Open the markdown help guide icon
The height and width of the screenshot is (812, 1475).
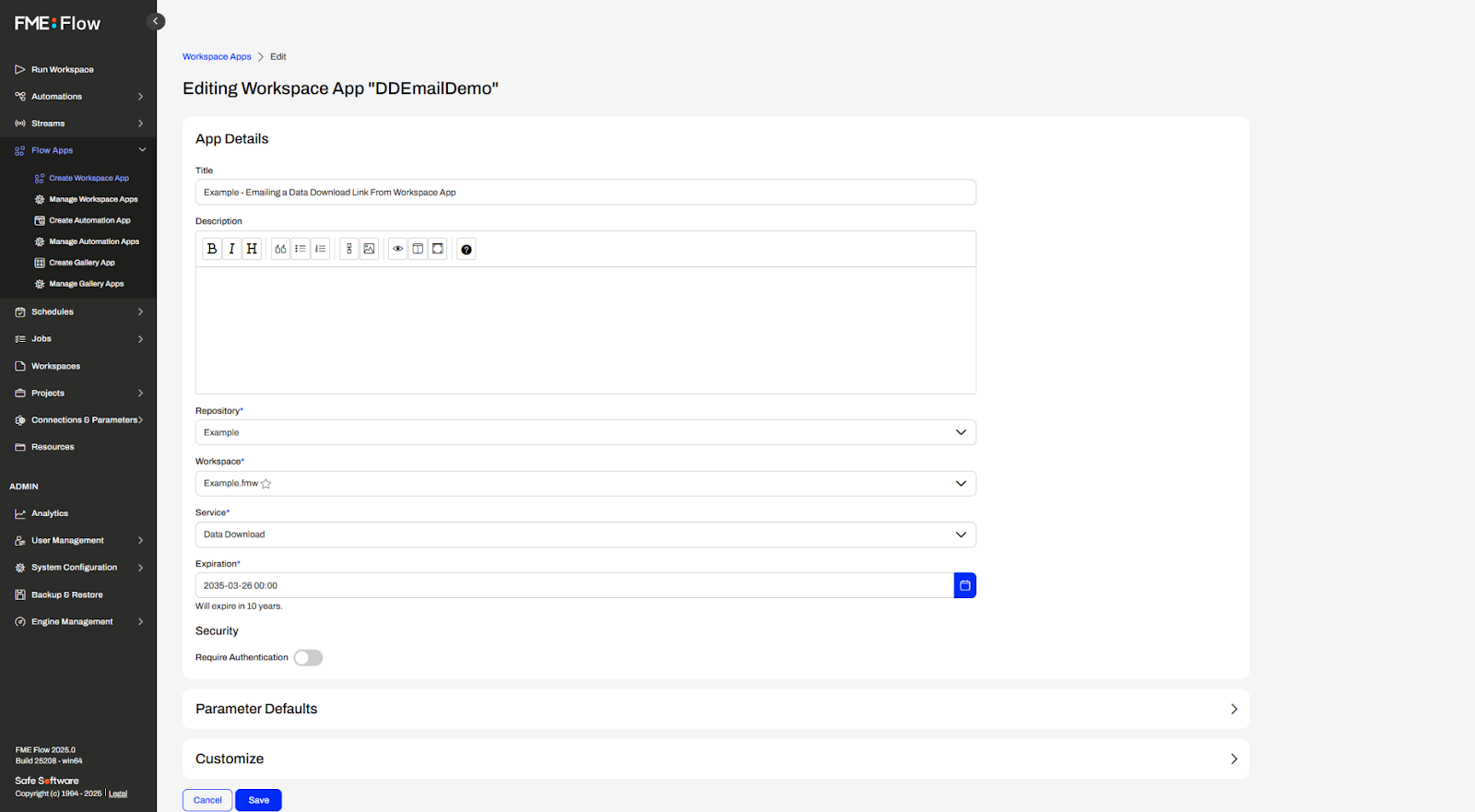tap(466, 249)
